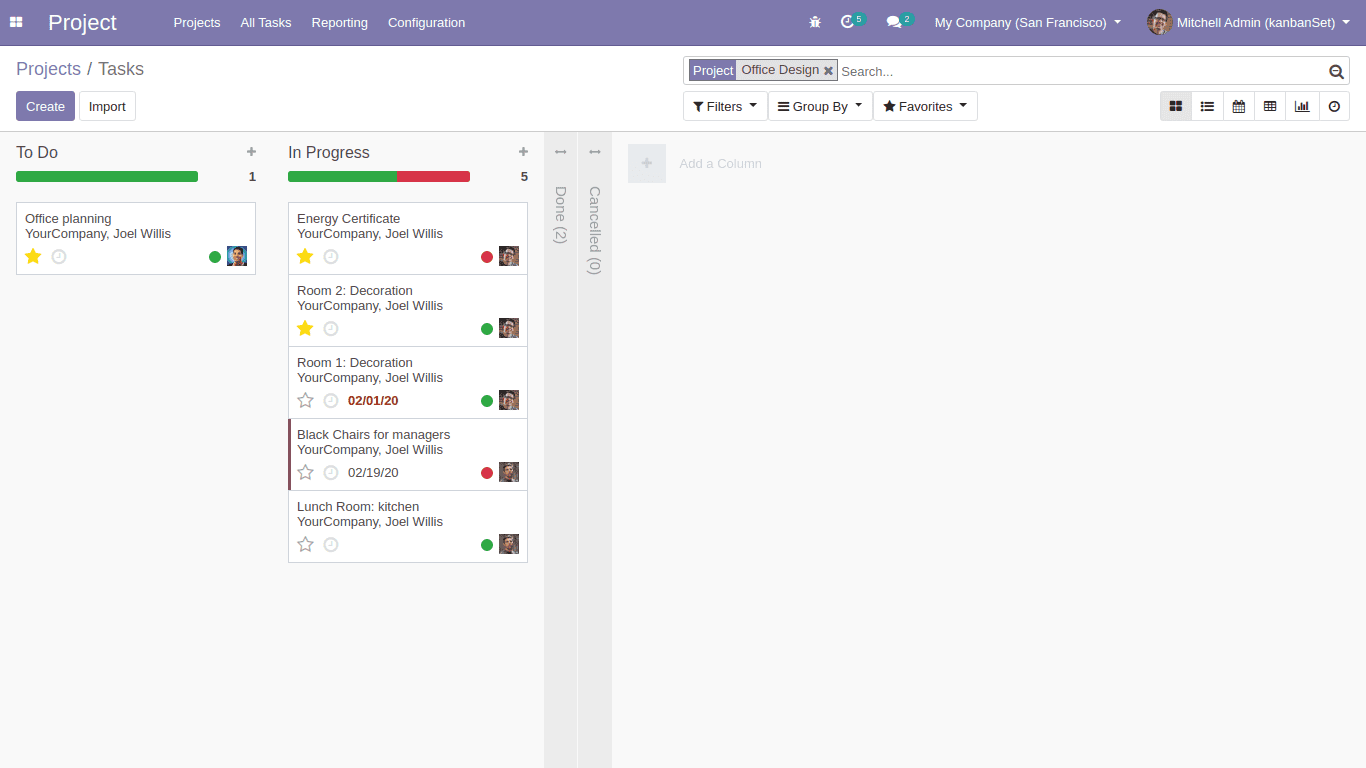Open the My Company (San Francisco) selector

[x=1027, y=22]
